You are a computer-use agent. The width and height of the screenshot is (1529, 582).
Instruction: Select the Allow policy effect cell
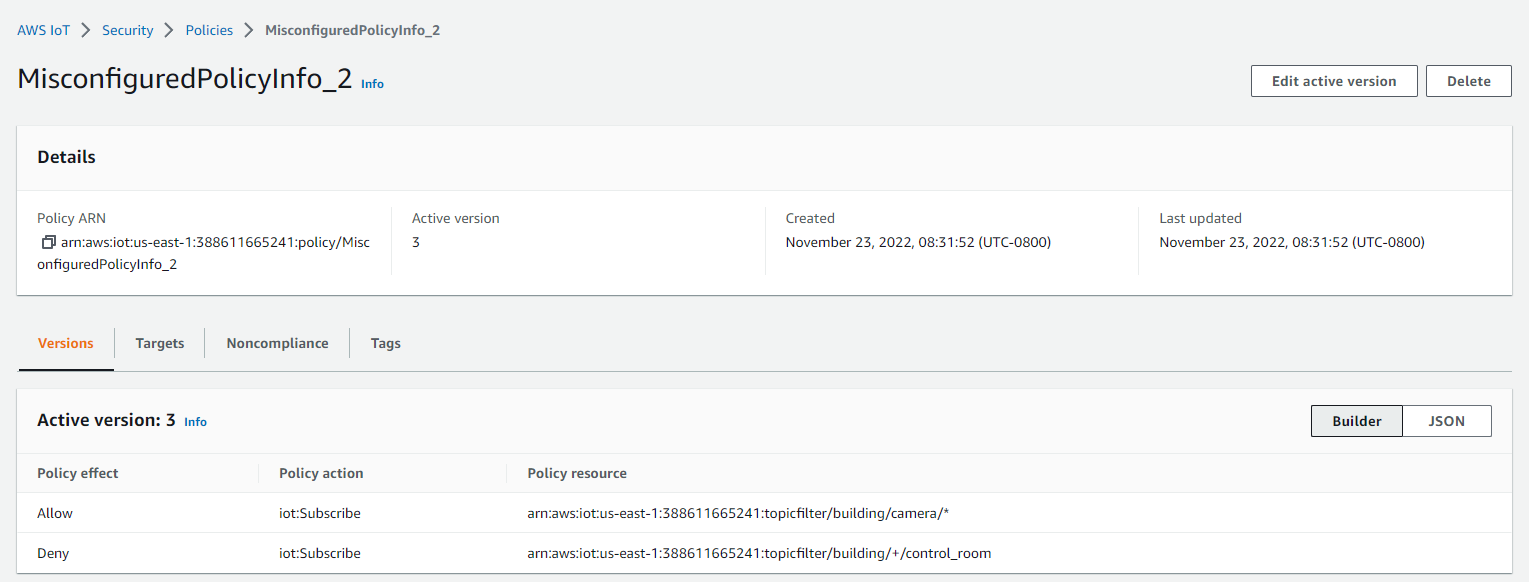point(55,513)
